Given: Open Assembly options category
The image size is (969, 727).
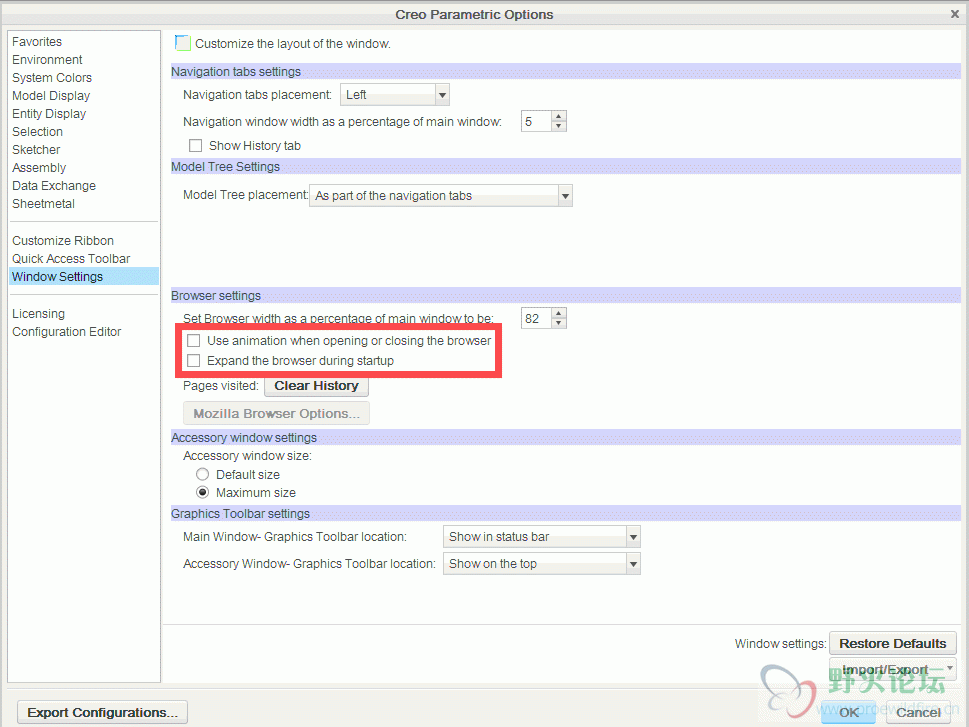Looking at the screenshot, I should click(x=39, y=167).
